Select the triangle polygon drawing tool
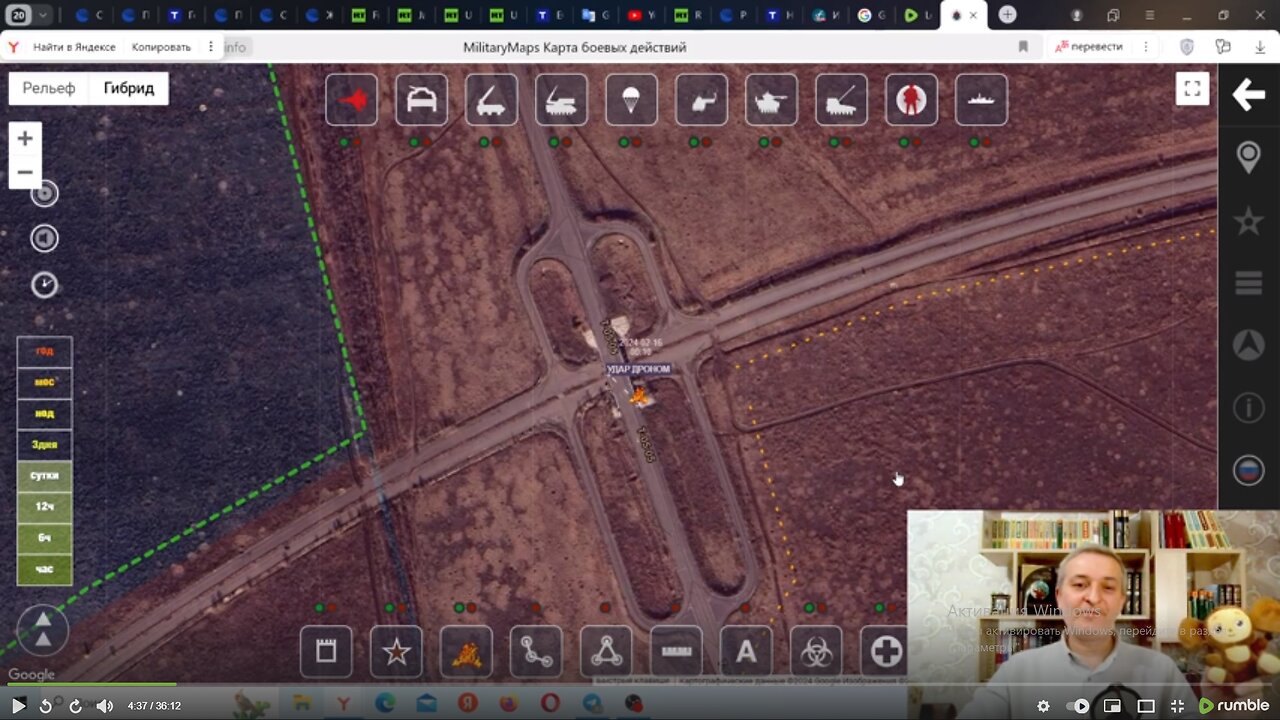 point(606,652)
